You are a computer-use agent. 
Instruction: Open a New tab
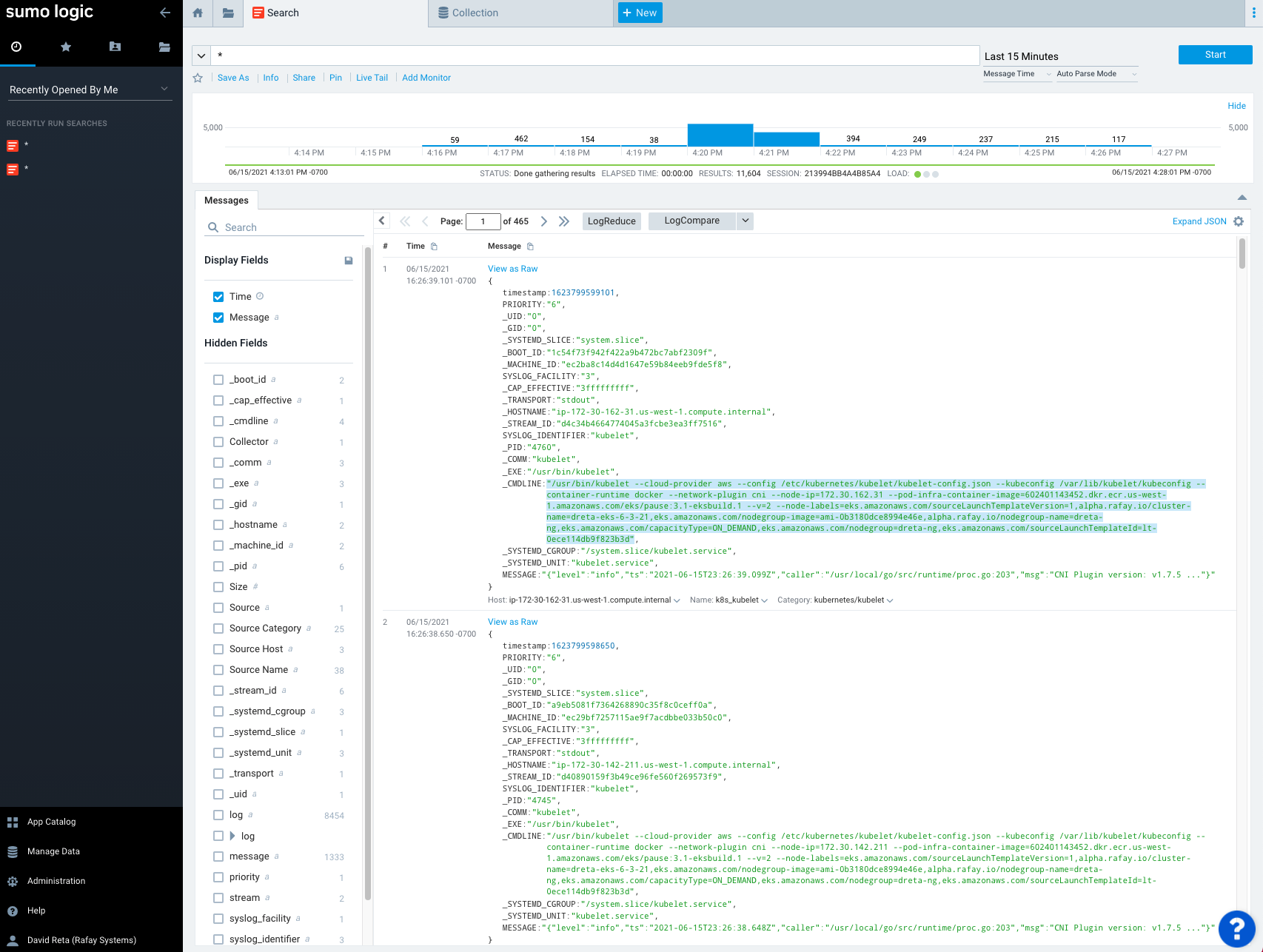coord(640,13)
